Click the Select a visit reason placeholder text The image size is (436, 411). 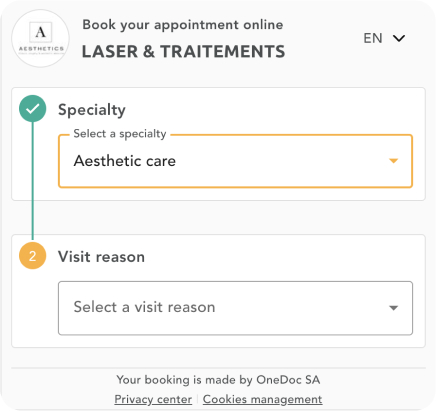(x=144, y=307)
